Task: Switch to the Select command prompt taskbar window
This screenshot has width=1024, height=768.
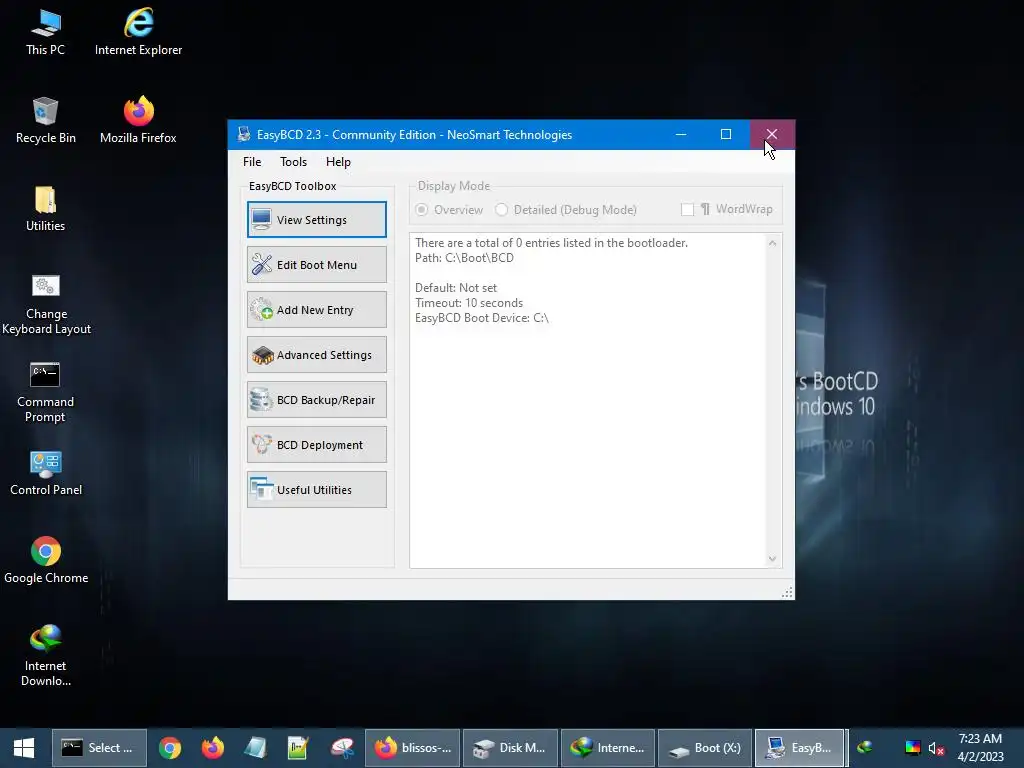Action: [x=99, y=748]
